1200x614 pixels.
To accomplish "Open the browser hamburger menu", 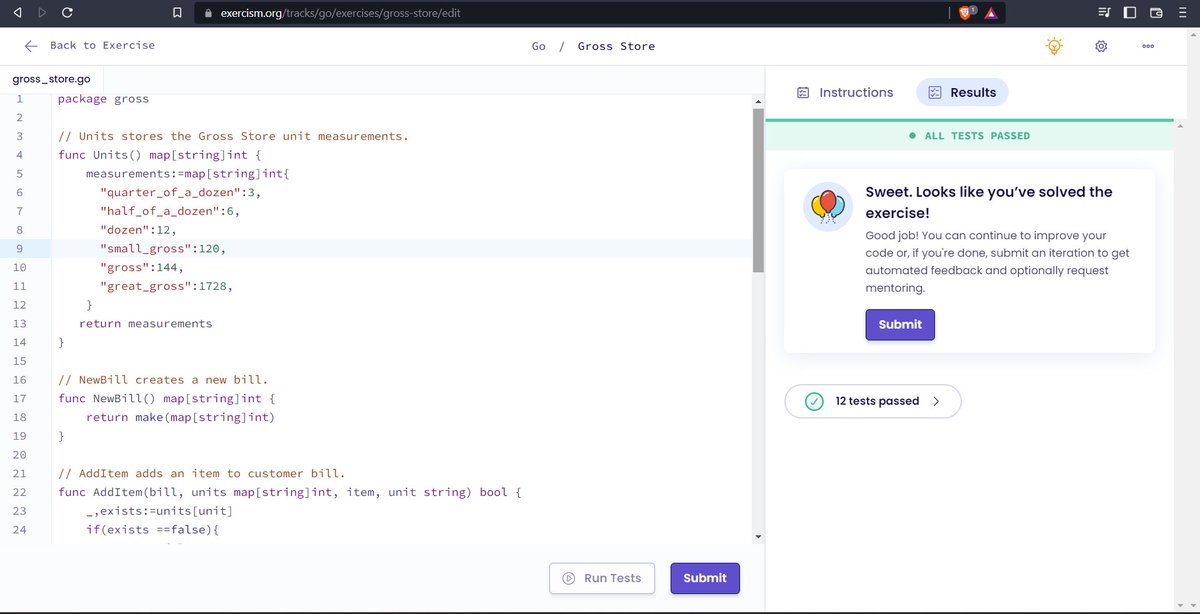I will pos(1183,13).
